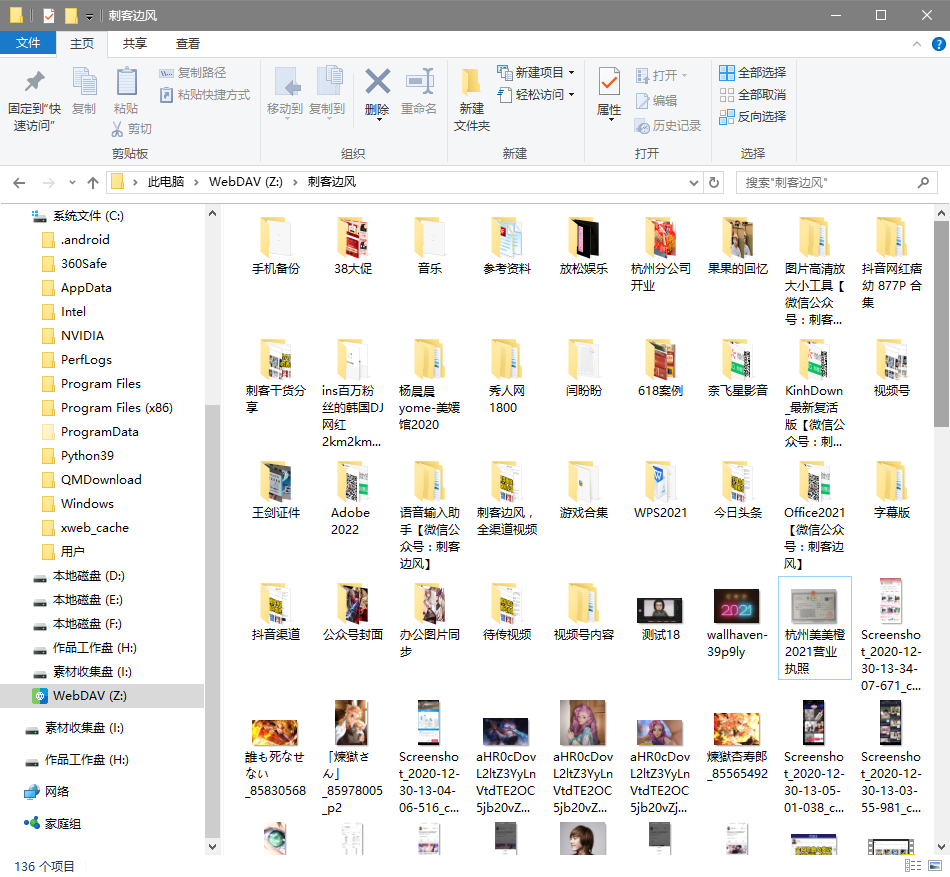
Task: Click the Rename (重命名) icon
Action: [x=419, y=82]
